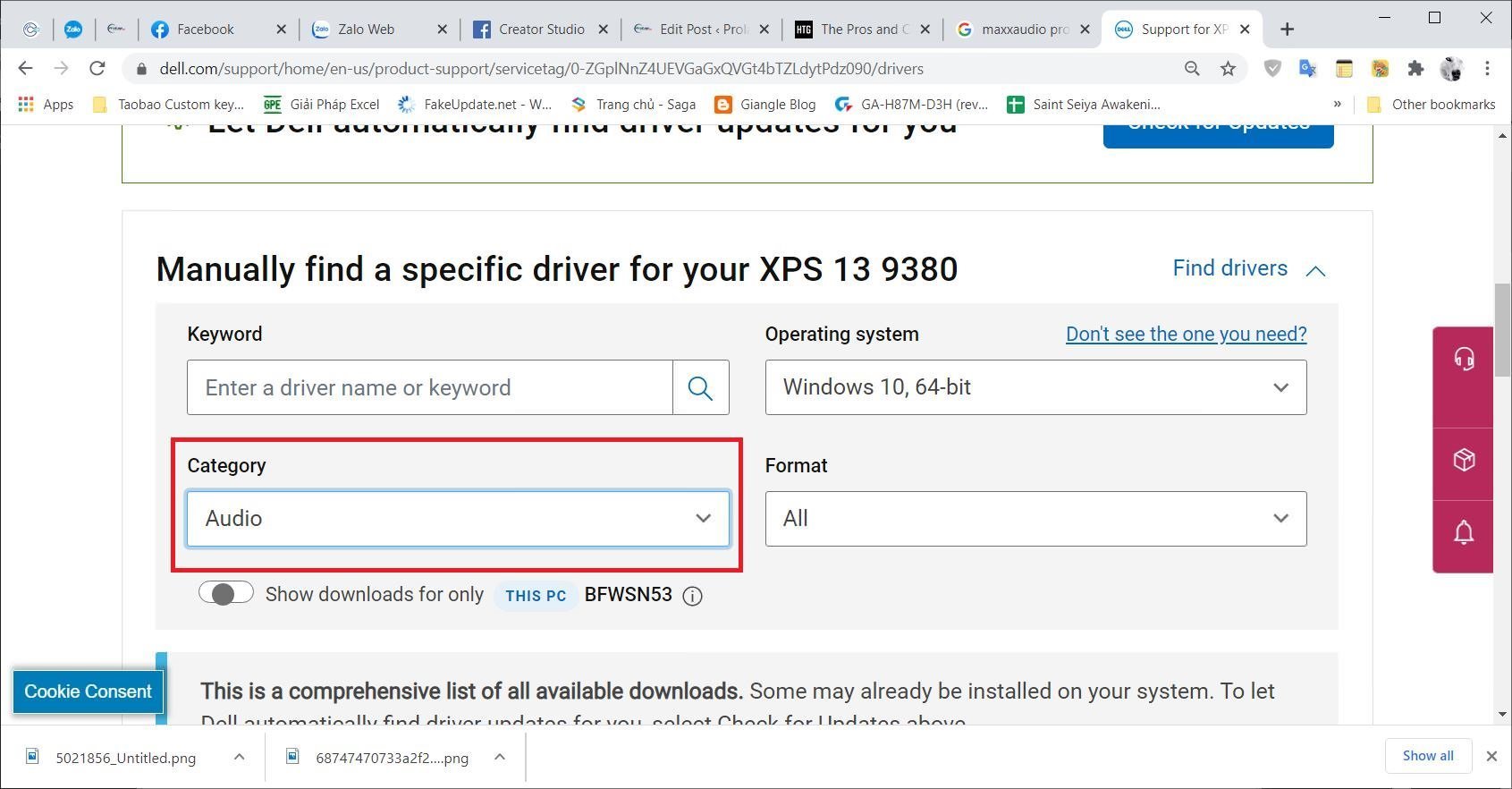Open the notification bell on side panel

point(1464,532)
